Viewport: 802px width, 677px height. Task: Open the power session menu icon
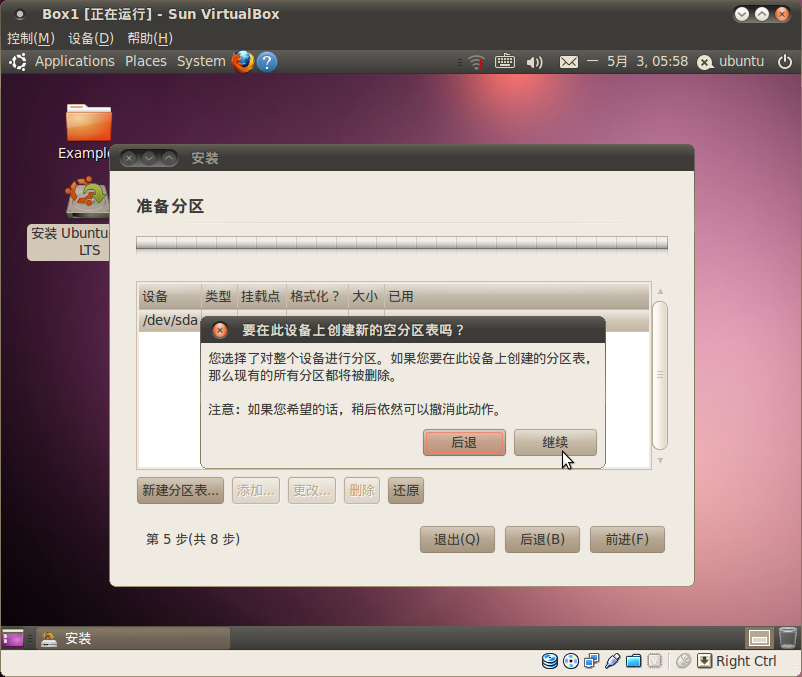coord(785,62)
